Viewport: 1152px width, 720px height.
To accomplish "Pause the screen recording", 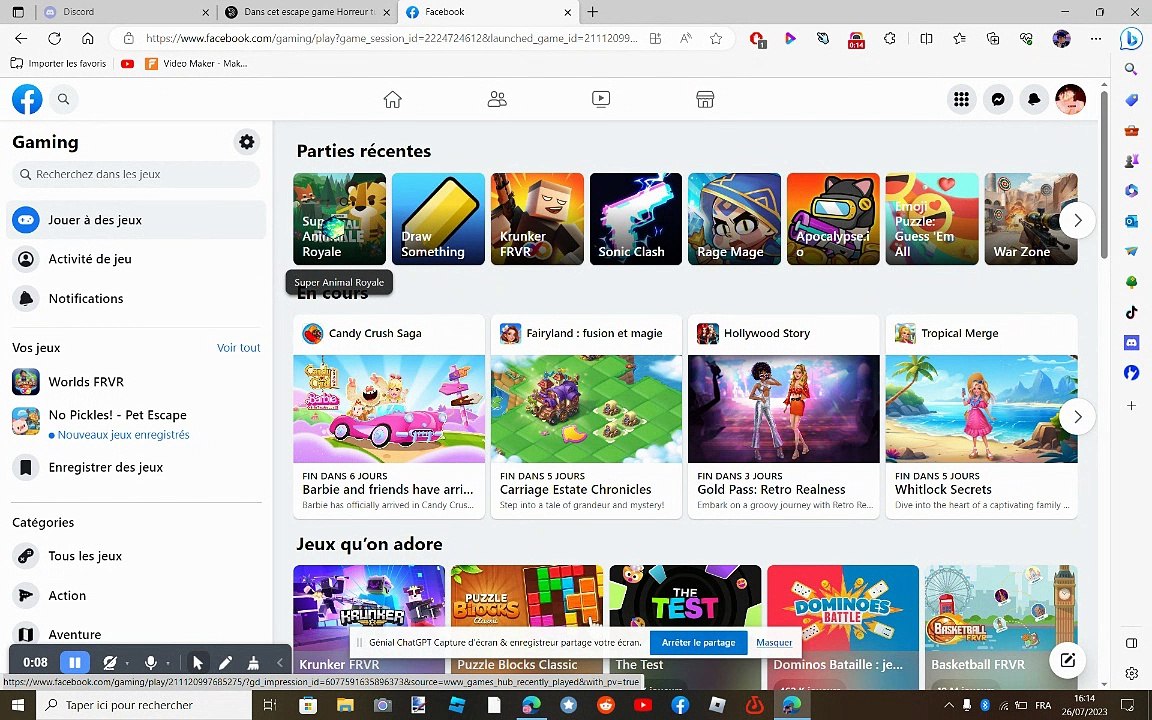I will tap(75, 663).
